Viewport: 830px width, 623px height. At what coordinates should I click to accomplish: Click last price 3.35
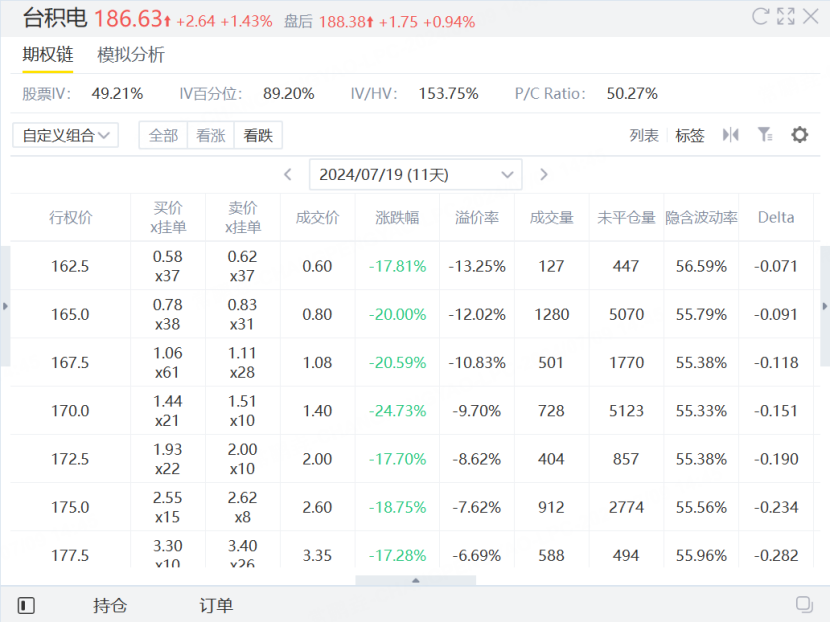coord(318,555)
